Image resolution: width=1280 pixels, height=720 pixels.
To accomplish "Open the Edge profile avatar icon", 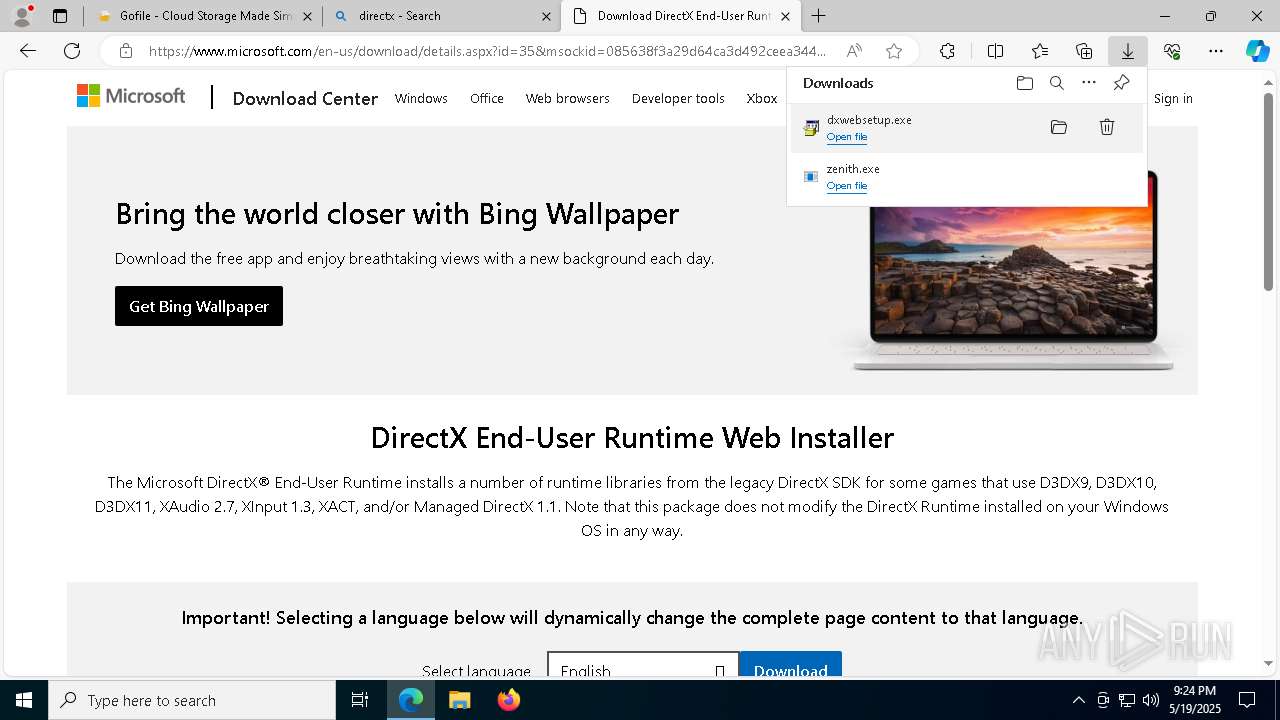I will [x=22, y=16].
